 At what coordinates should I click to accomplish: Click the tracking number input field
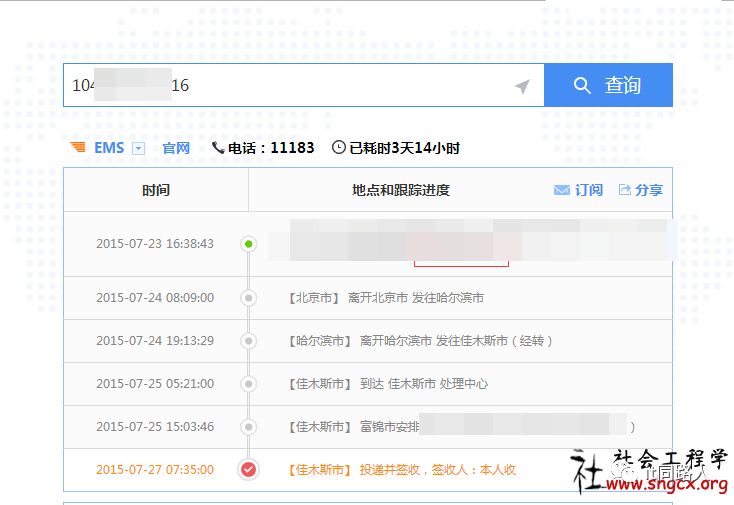280,86
